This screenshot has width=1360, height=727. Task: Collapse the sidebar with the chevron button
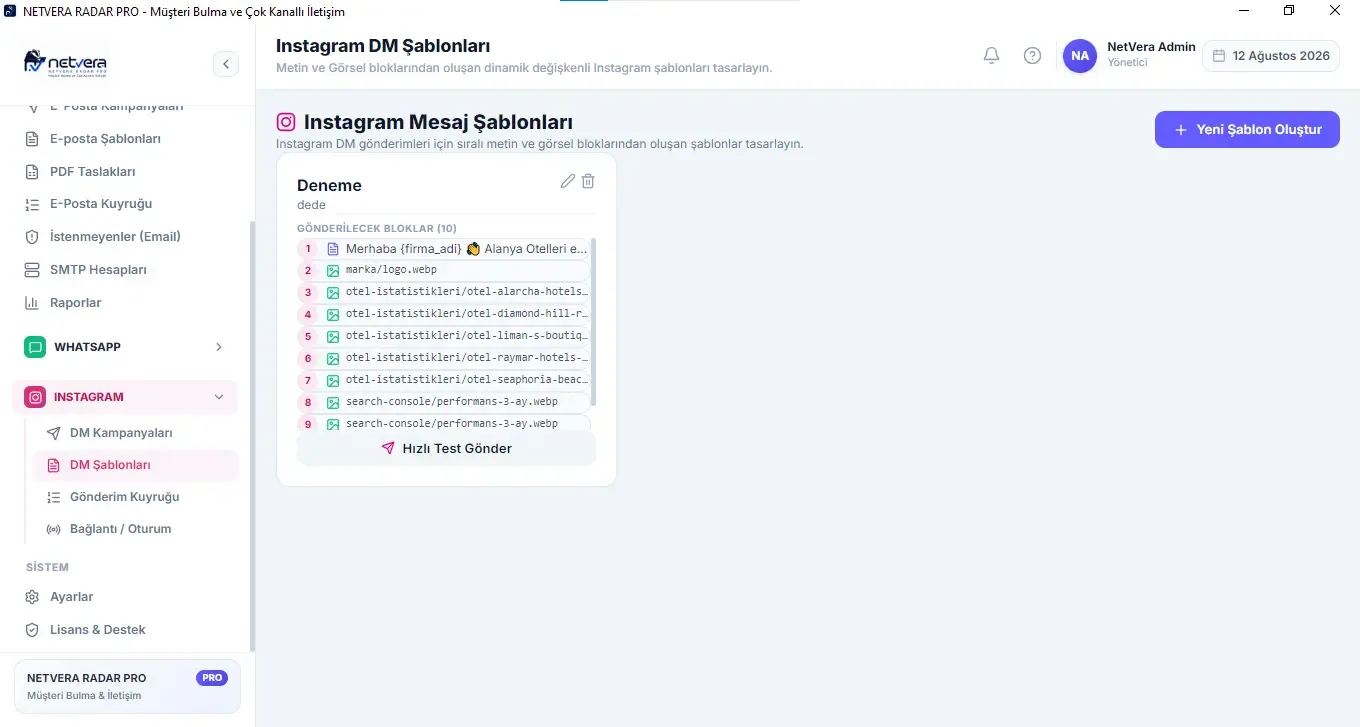[x=226, y=64]
